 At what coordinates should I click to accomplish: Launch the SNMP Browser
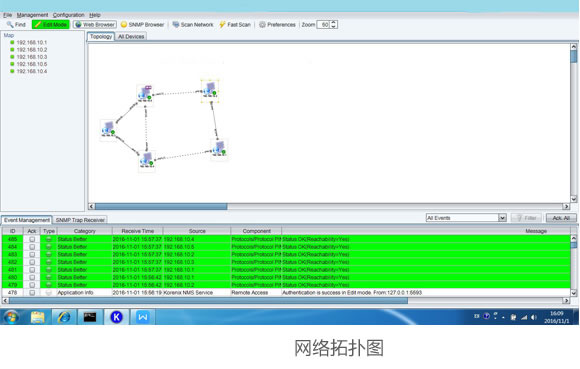[x=142, y=24]
